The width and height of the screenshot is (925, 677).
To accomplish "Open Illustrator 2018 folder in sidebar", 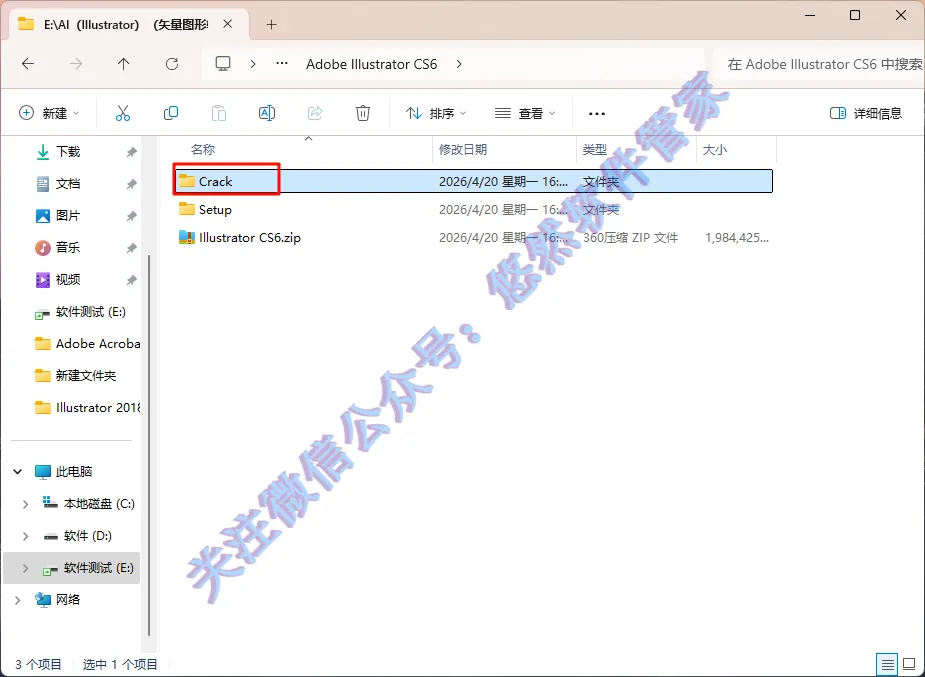I will point(87,407).
